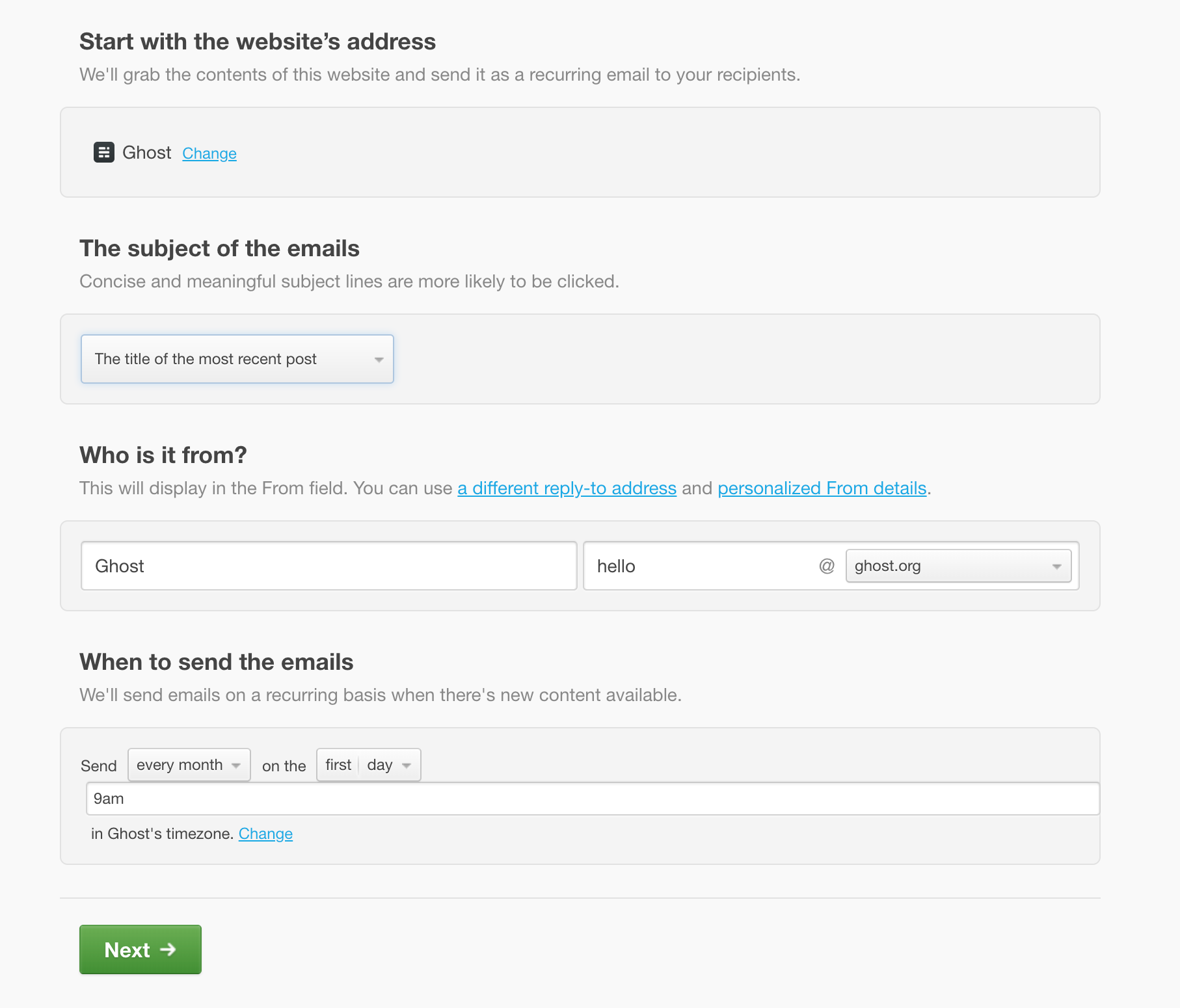Click the down arrow next to every month
Viewport: 1180px width, 1008px height.
point(236,765)
